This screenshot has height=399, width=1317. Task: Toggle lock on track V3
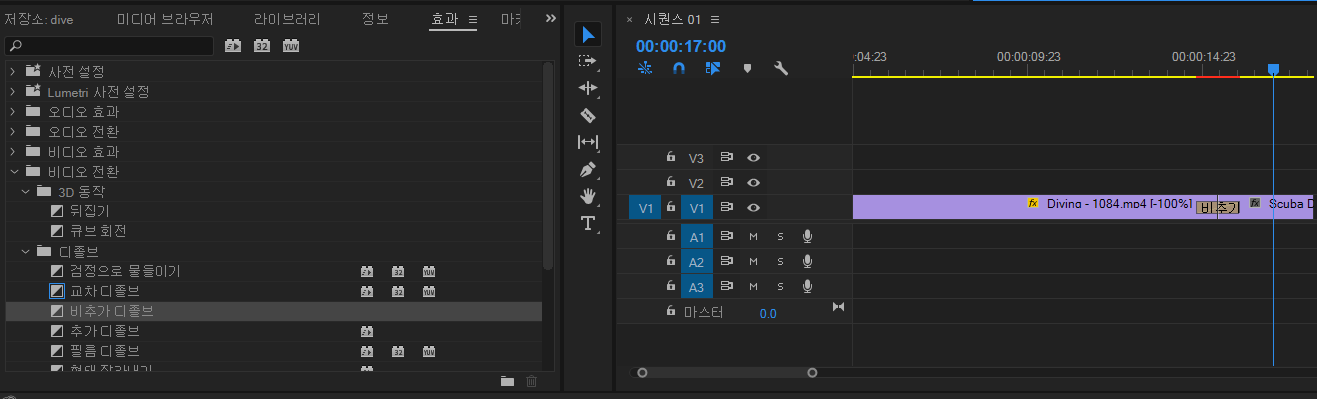[672, 157]
